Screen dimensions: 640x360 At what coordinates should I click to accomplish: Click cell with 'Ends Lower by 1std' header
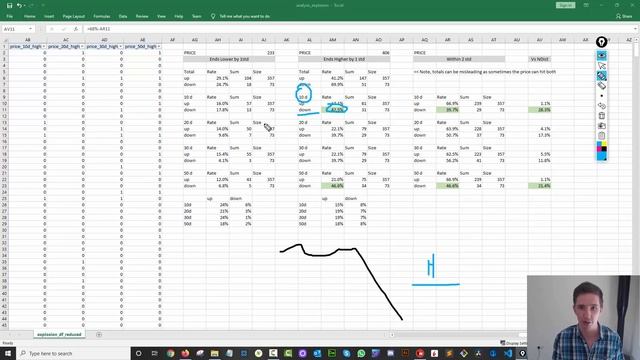[229, 59]
